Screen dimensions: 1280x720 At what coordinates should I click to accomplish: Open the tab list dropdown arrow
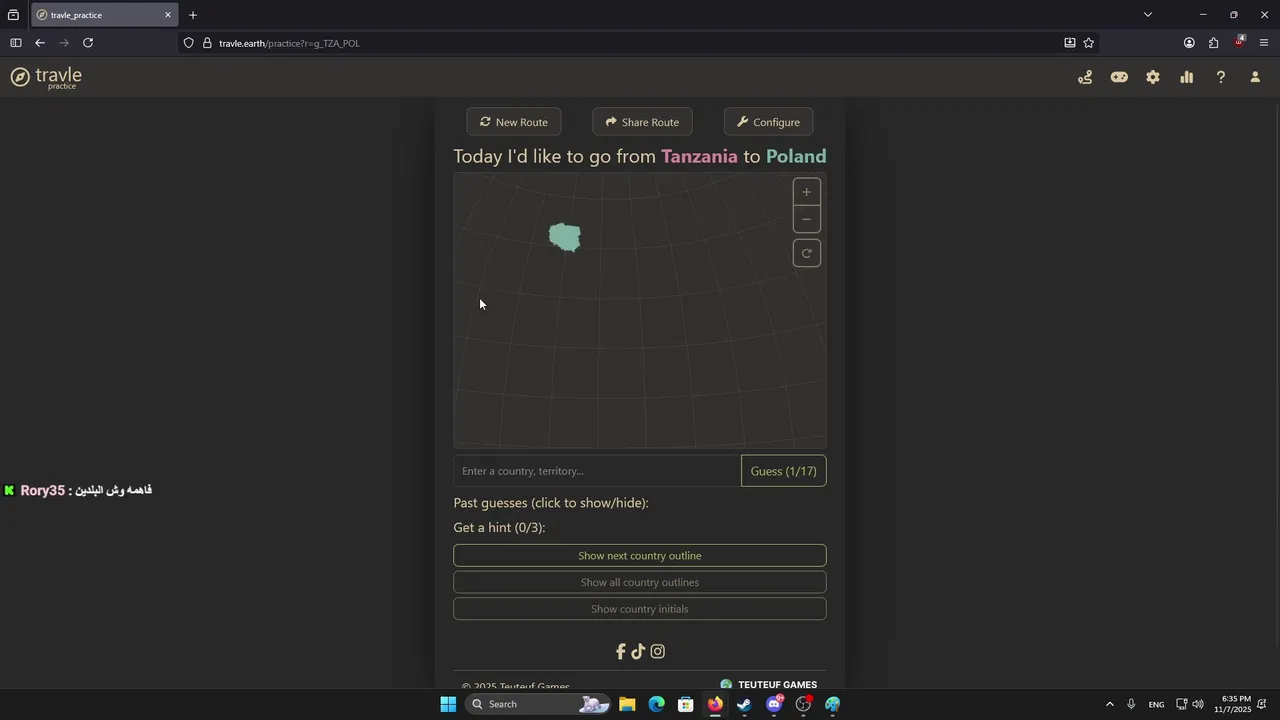(x=1148, y=15)
